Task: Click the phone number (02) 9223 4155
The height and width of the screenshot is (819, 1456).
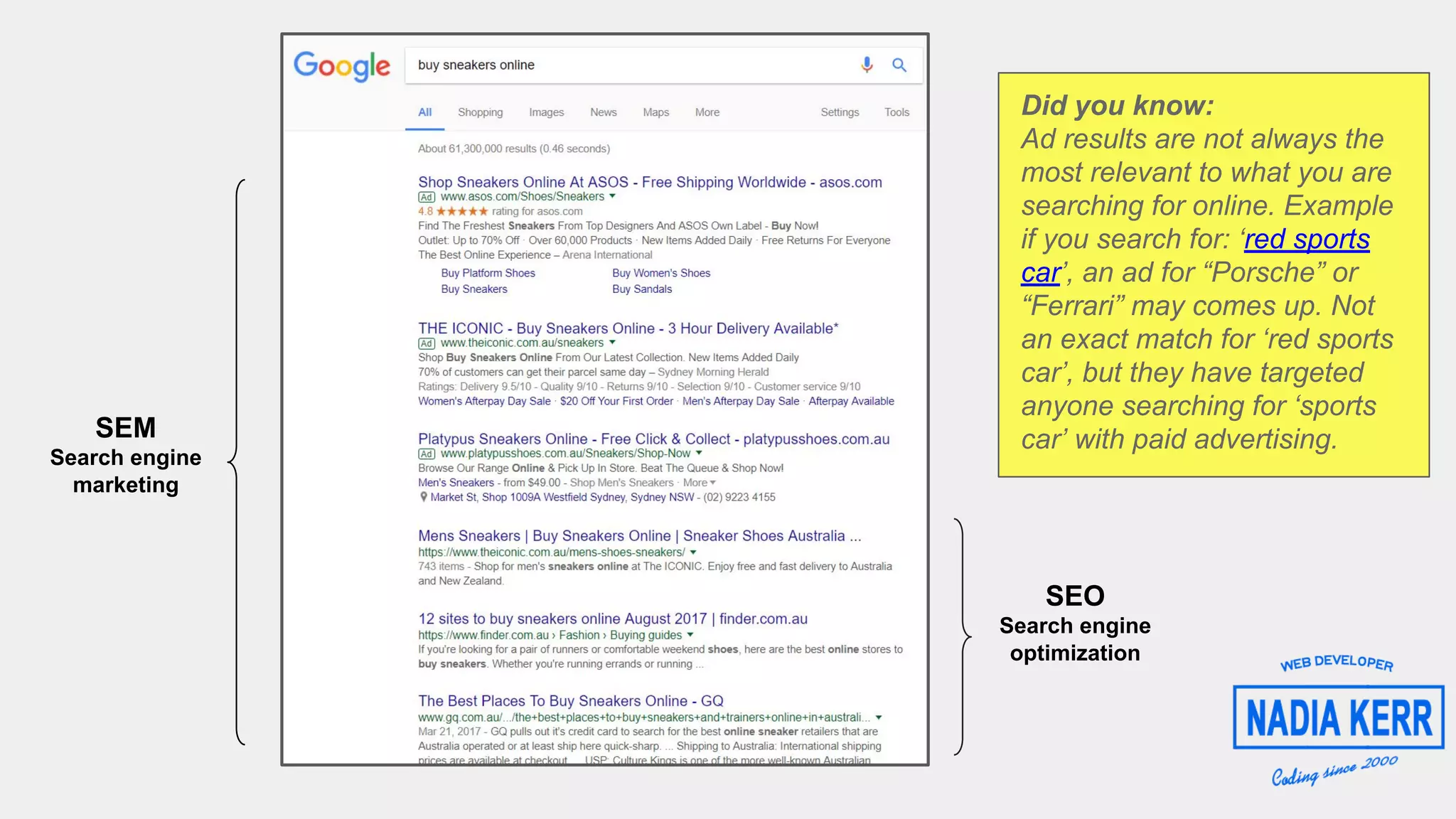Action: [x=739, y=498]
